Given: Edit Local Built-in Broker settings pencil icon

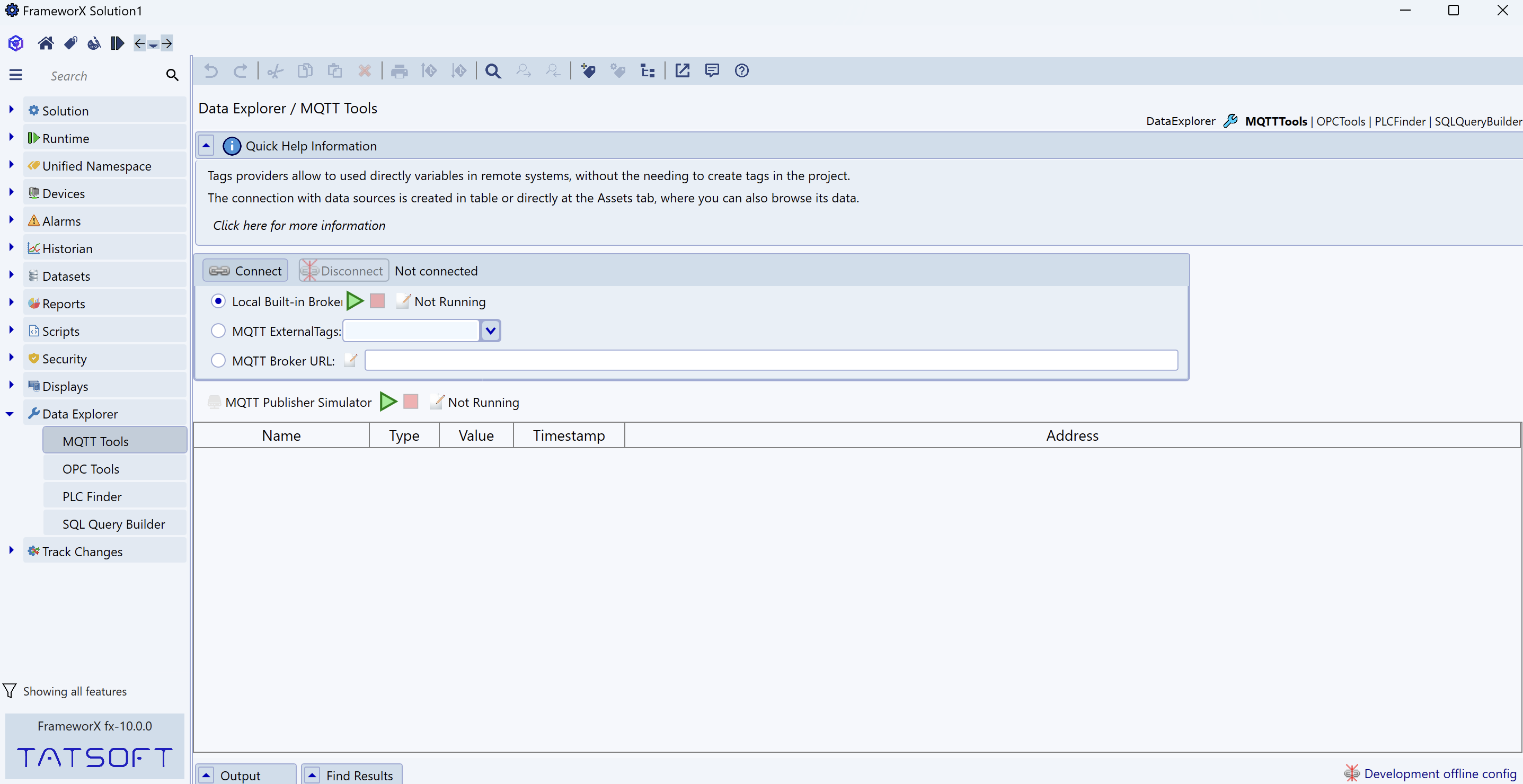Looking at the screenshot, I should 403,301.
